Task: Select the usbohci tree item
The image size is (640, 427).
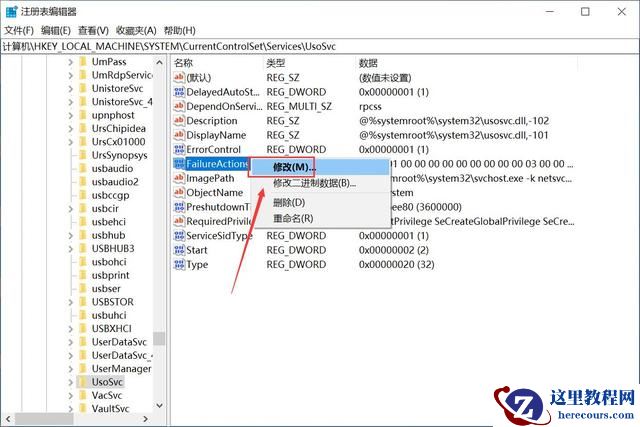Action: [x=109, y=262]
